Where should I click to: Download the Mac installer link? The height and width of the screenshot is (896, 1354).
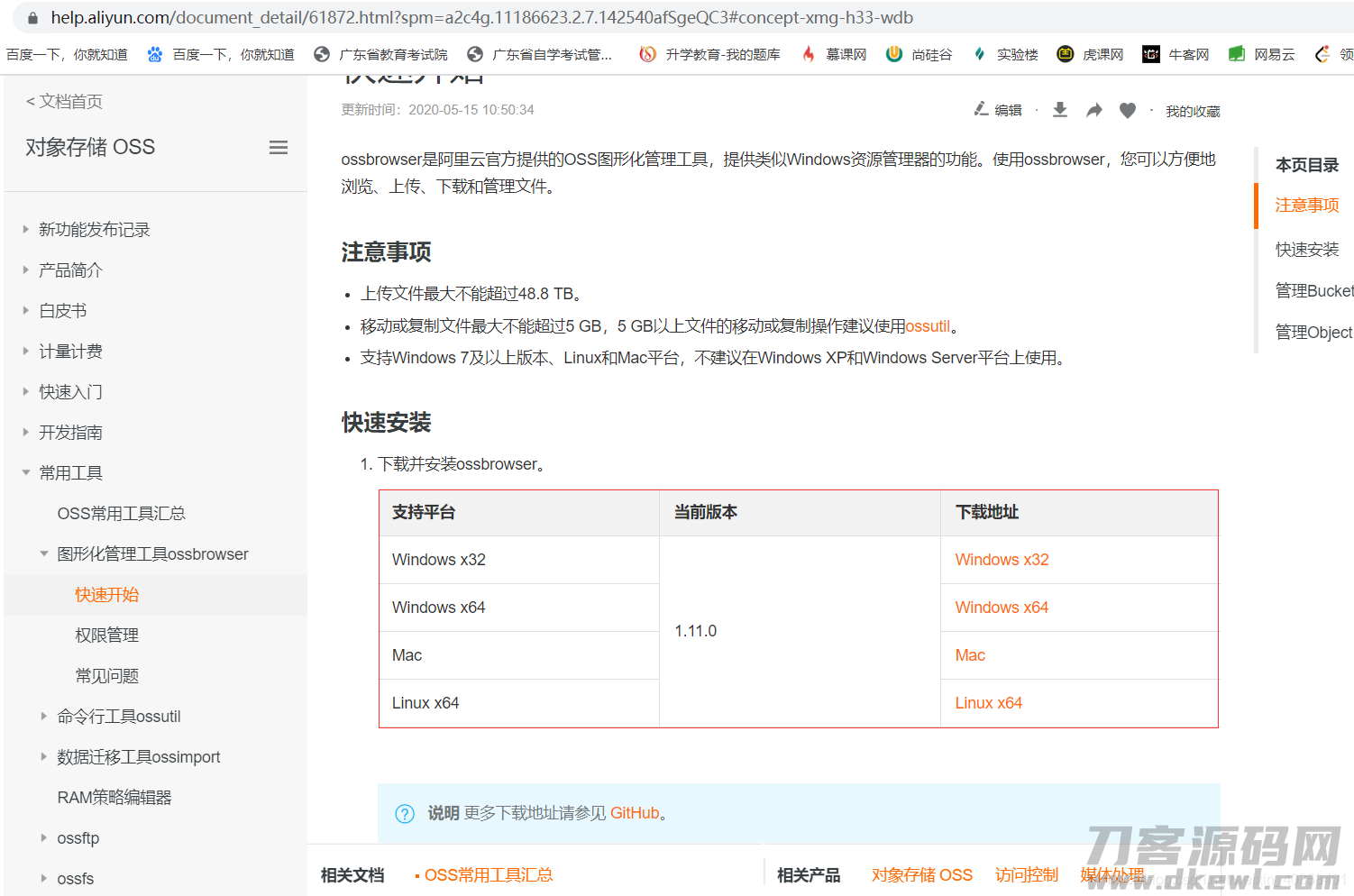pyautogui.click(x=970, y=655)
